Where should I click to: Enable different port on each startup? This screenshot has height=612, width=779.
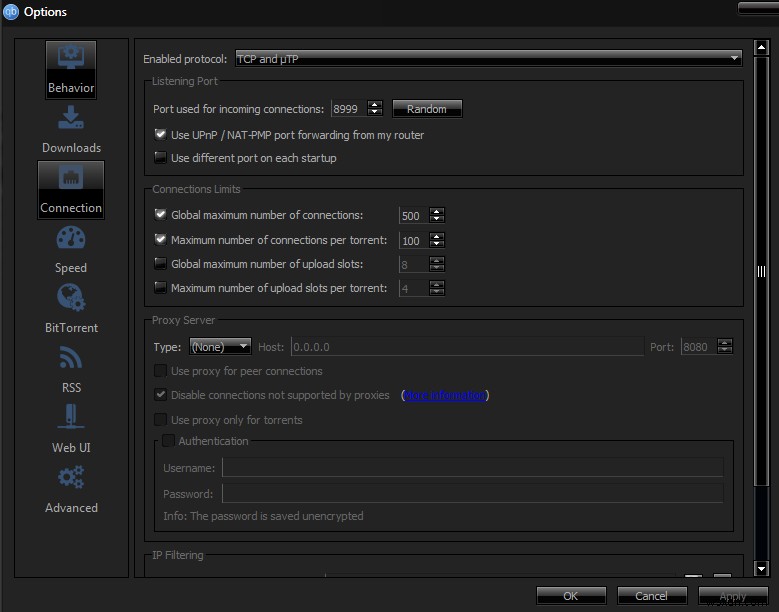click(x=160, y=157)
